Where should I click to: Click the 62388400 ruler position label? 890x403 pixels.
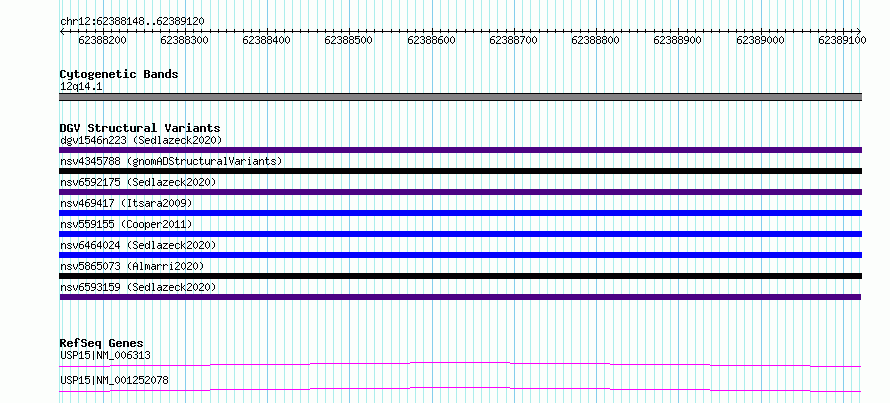(266, 40)
